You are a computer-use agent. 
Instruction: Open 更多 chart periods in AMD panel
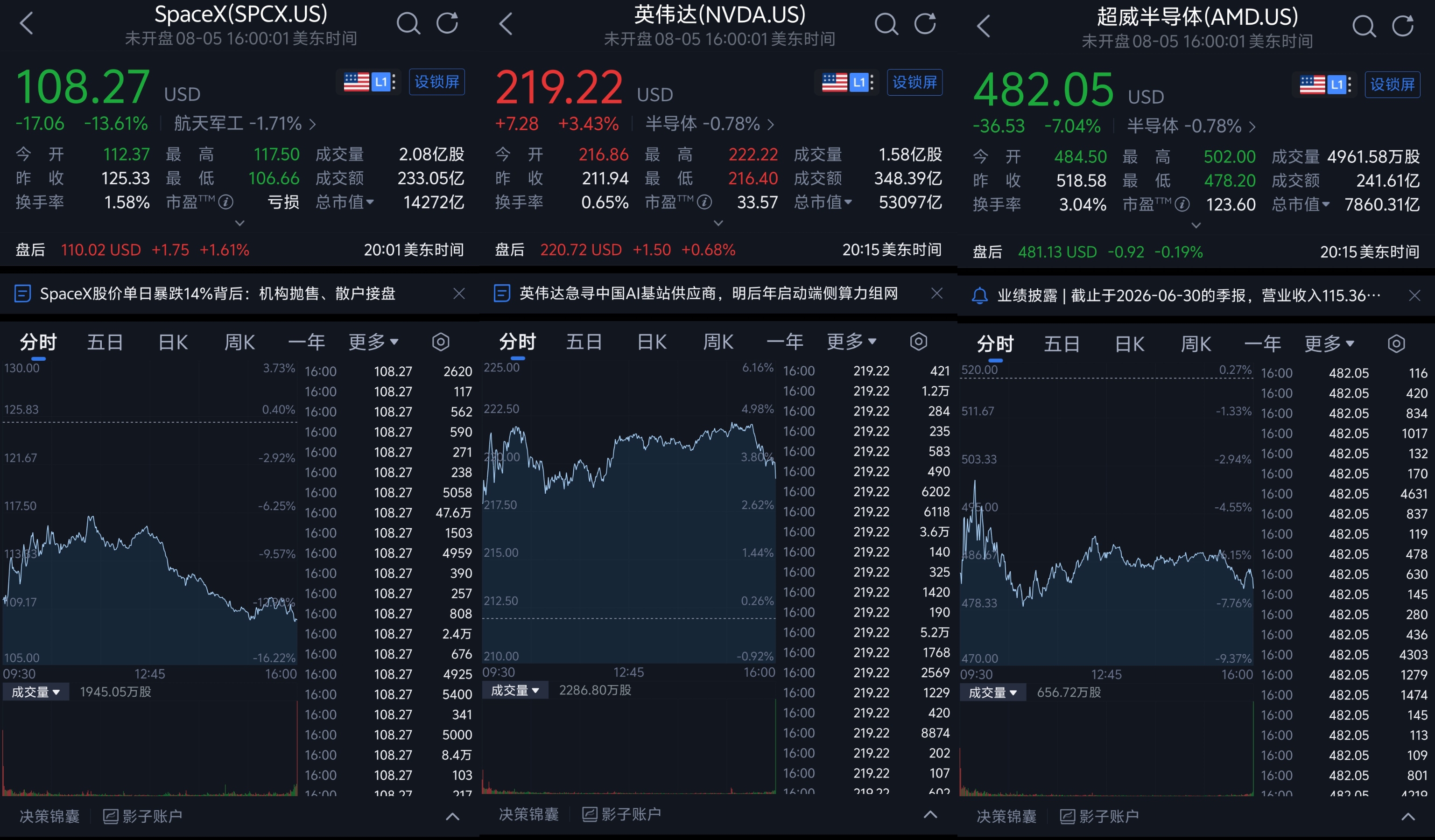coord(1329,344)
